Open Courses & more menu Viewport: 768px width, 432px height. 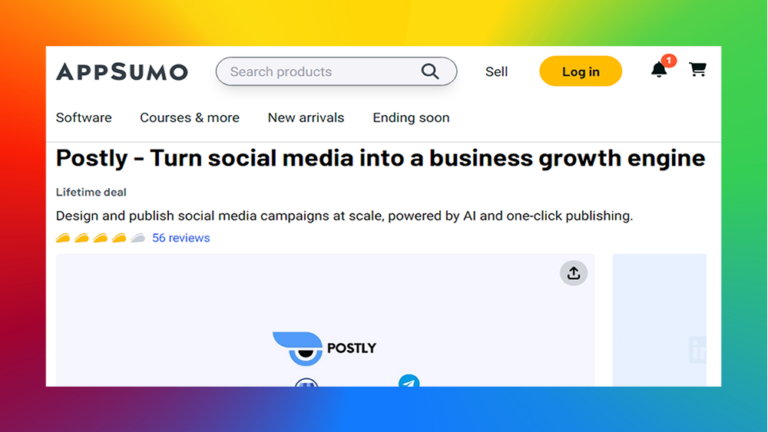[x=190, y=118]
